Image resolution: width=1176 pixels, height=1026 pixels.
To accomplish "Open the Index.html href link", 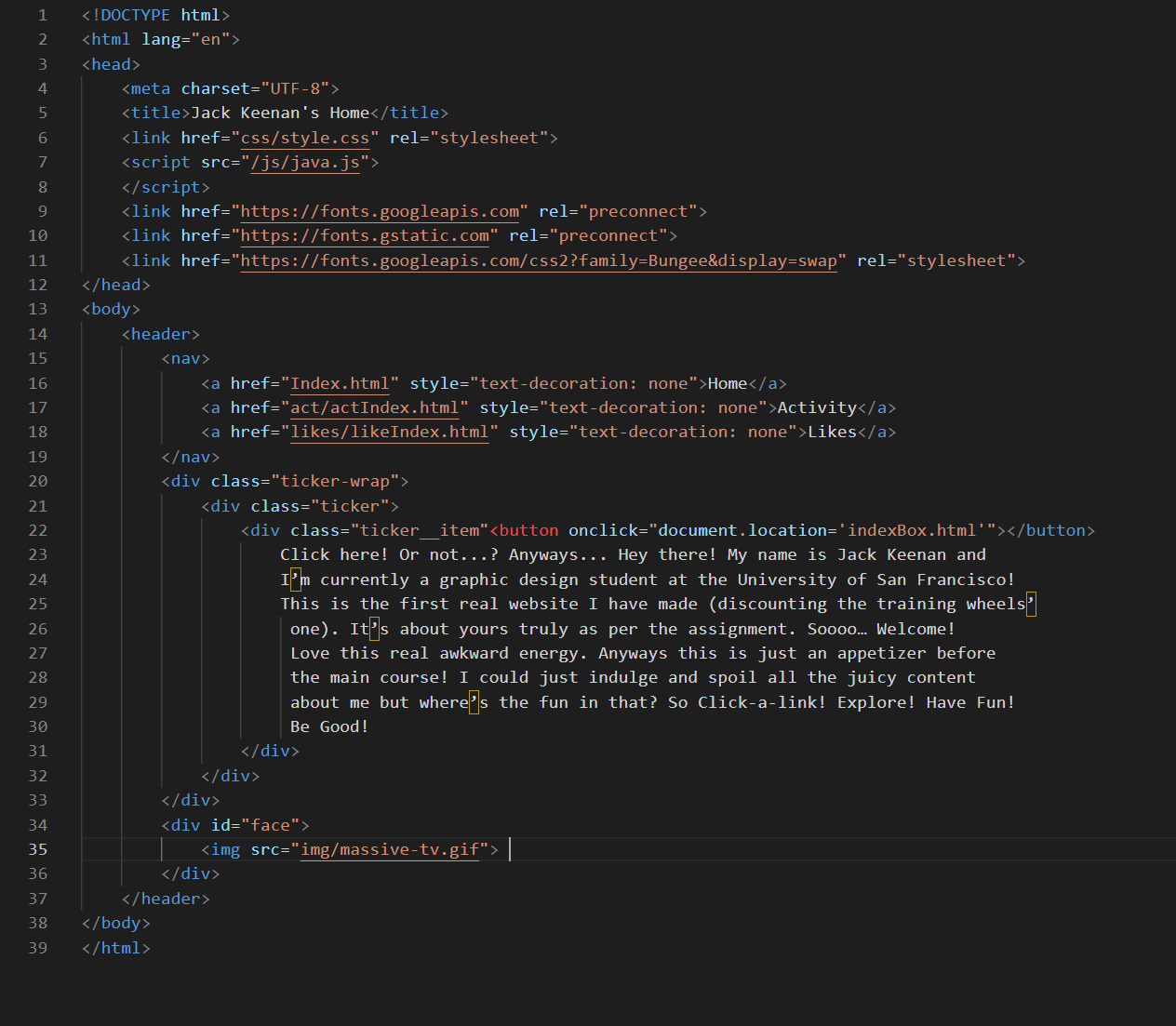I will click(x=340, y=383).
